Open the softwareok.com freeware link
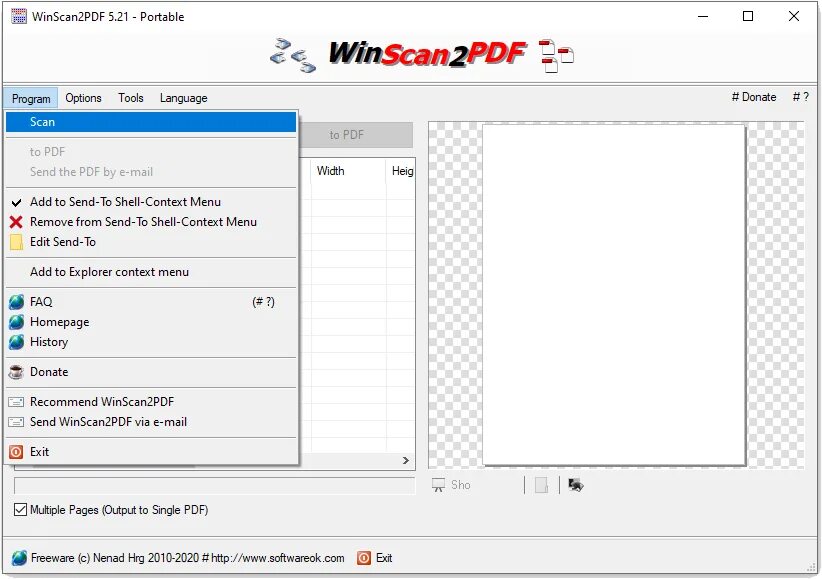 188,557
